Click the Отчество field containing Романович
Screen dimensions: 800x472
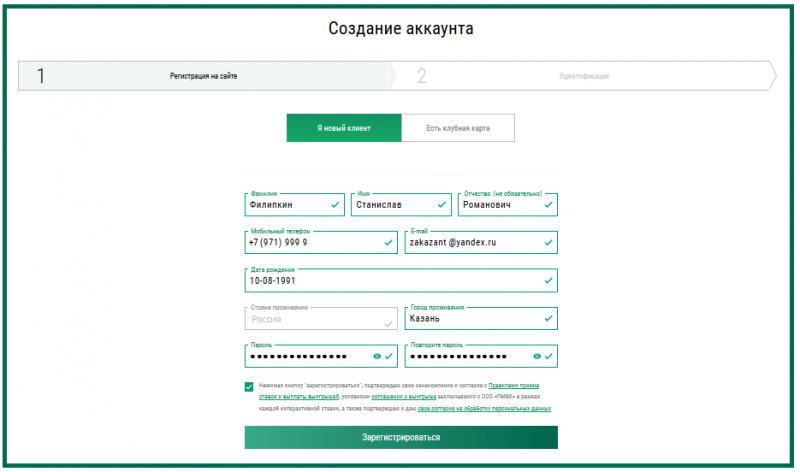coord(508,205)
